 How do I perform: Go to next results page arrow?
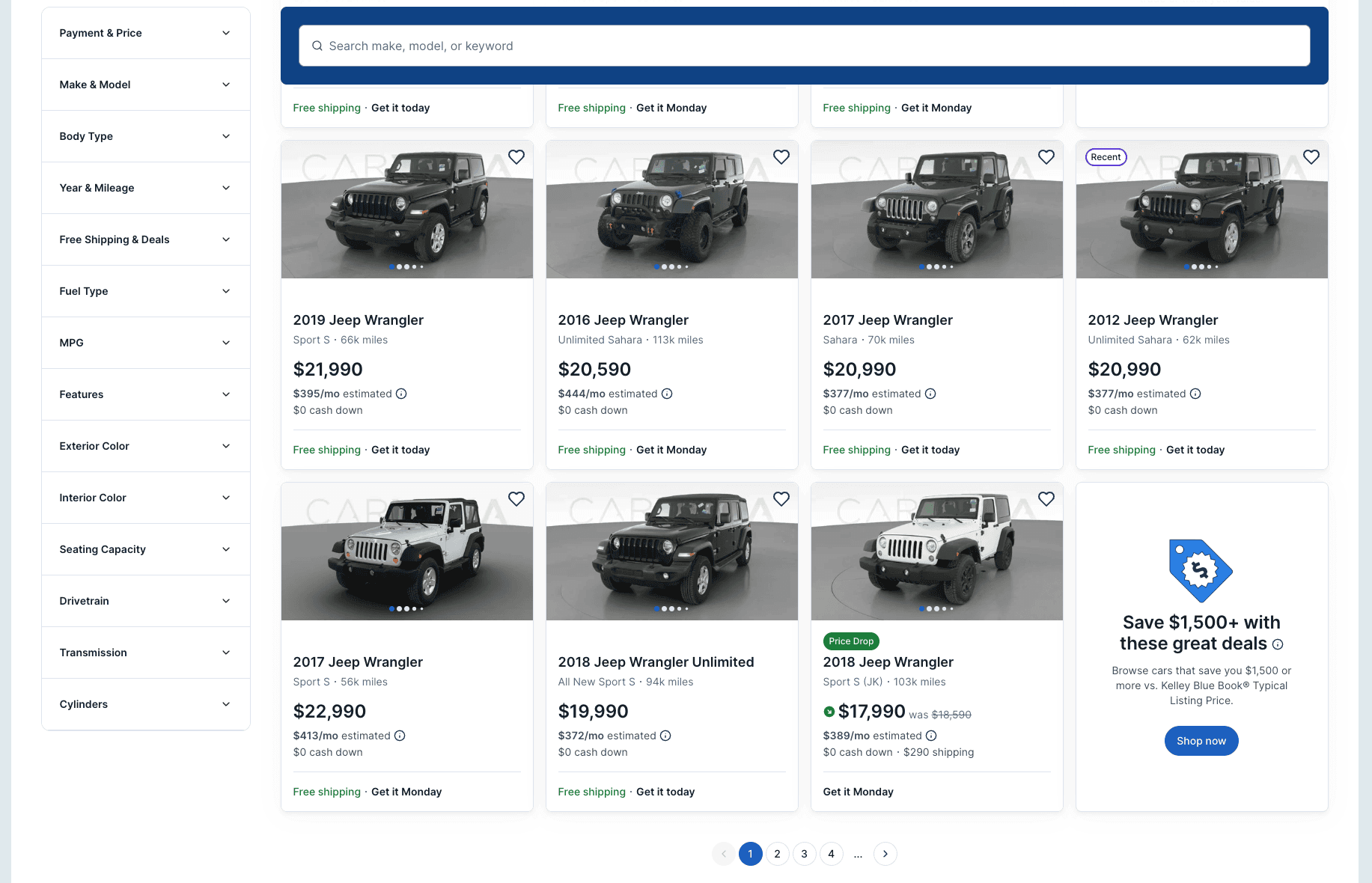pos(885,854)
